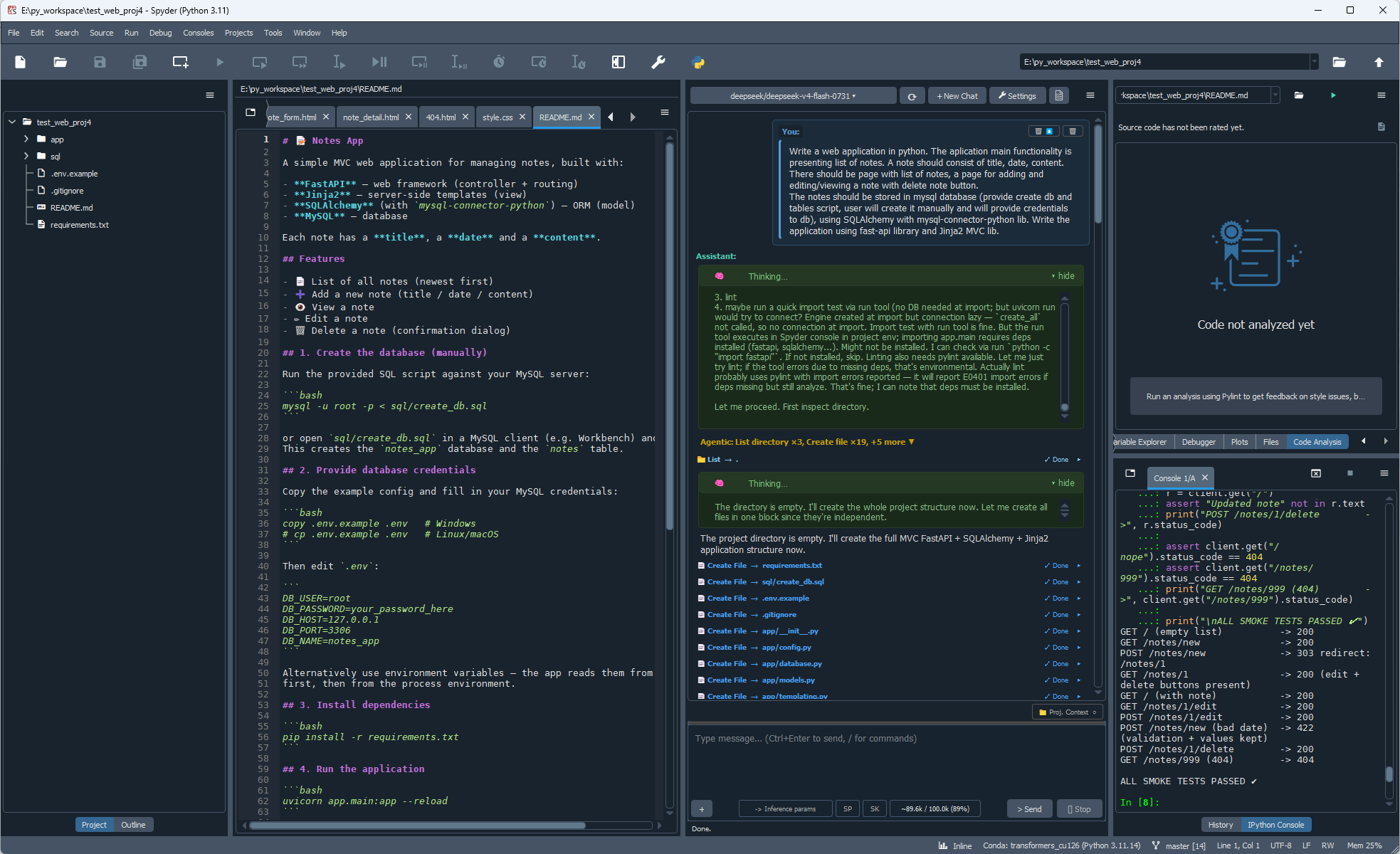Image resolution: width=1400 pixels, height=854 pixels.
Task: Run the current cell
Action: pyautogui.click(x=260, y=62)
